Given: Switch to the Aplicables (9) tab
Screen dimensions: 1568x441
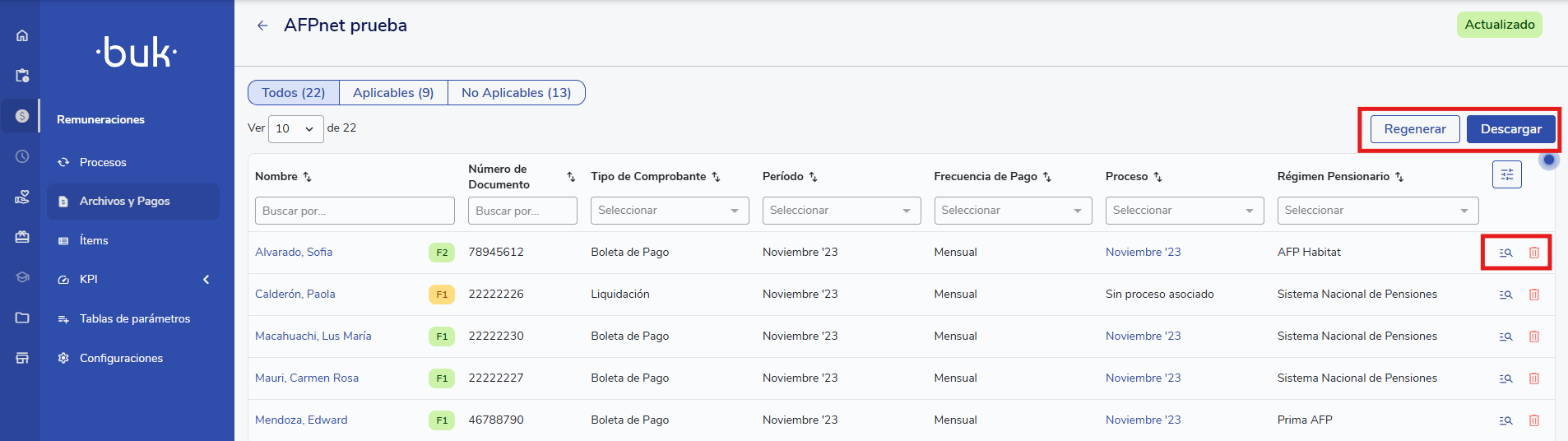Looking at the screenshot, I should click(393, 93).
